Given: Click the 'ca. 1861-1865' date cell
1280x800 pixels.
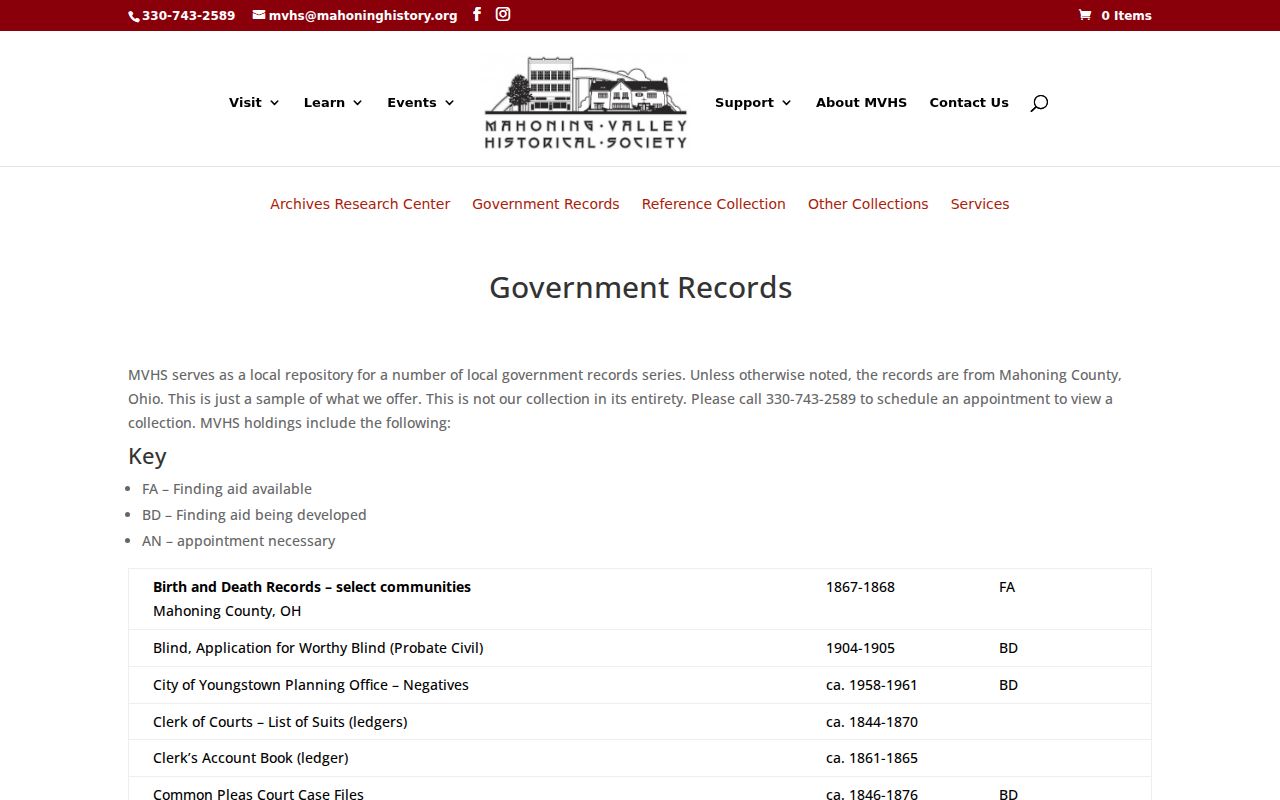Looking at the screenshot, I should [872, 758].
